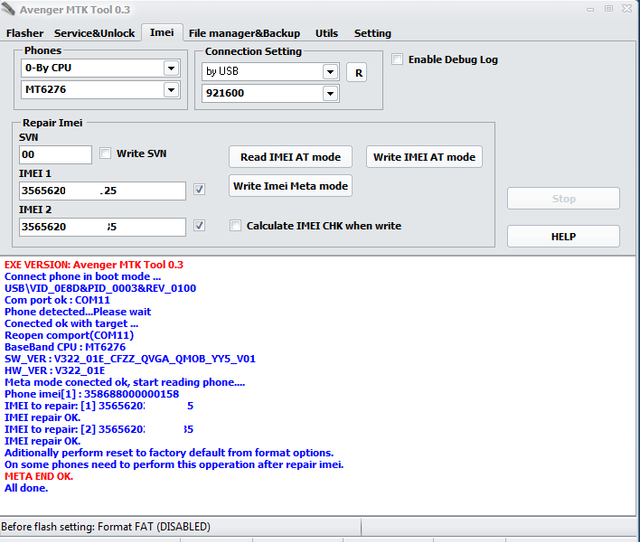
Task: Click the R refresh ports button
Action: (x=358, y=73)
